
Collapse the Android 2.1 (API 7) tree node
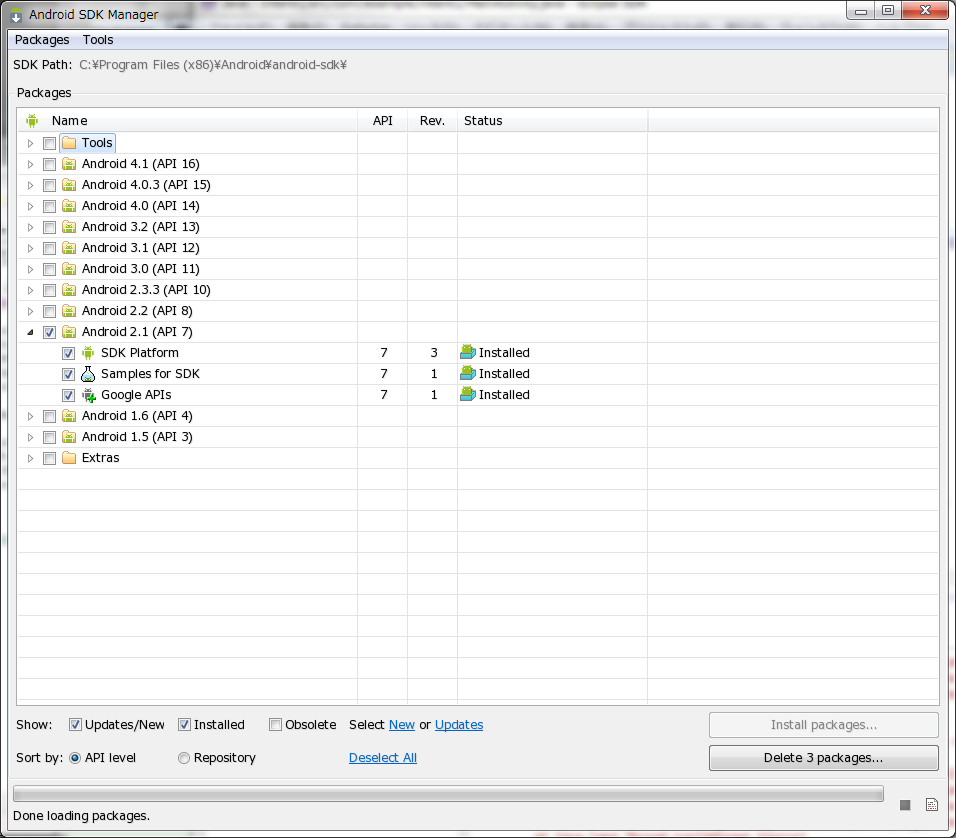coord(30,332)
